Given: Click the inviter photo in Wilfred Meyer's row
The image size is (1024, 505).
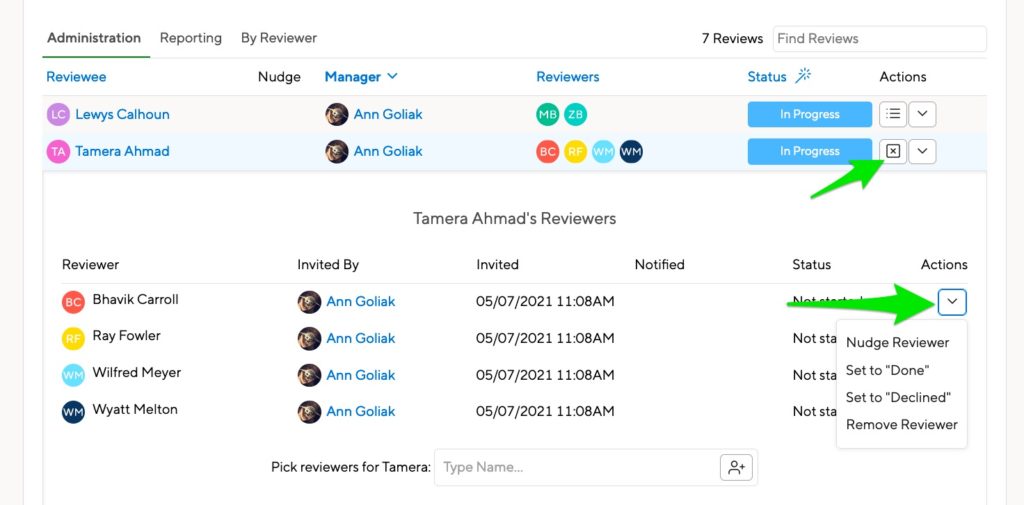Looking at the screenshot, I should (309, 375).
